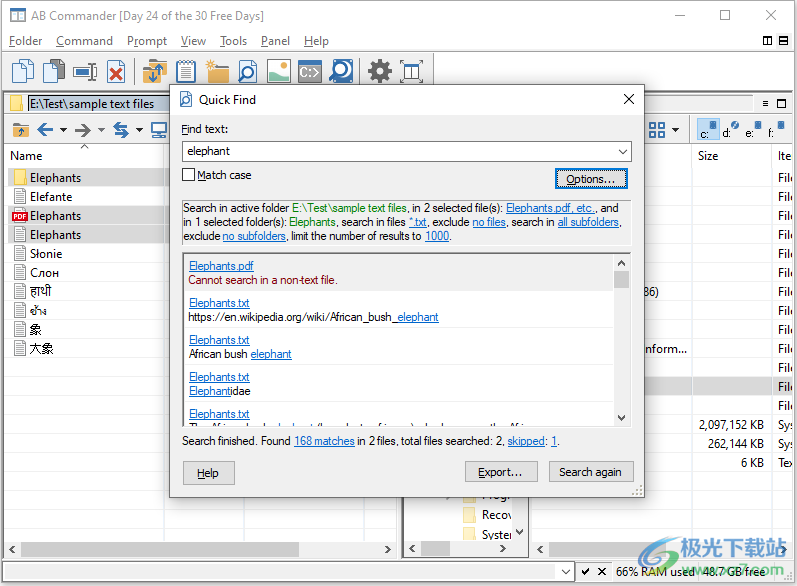
Task: Open the View menu
Action: coord(193,41)
